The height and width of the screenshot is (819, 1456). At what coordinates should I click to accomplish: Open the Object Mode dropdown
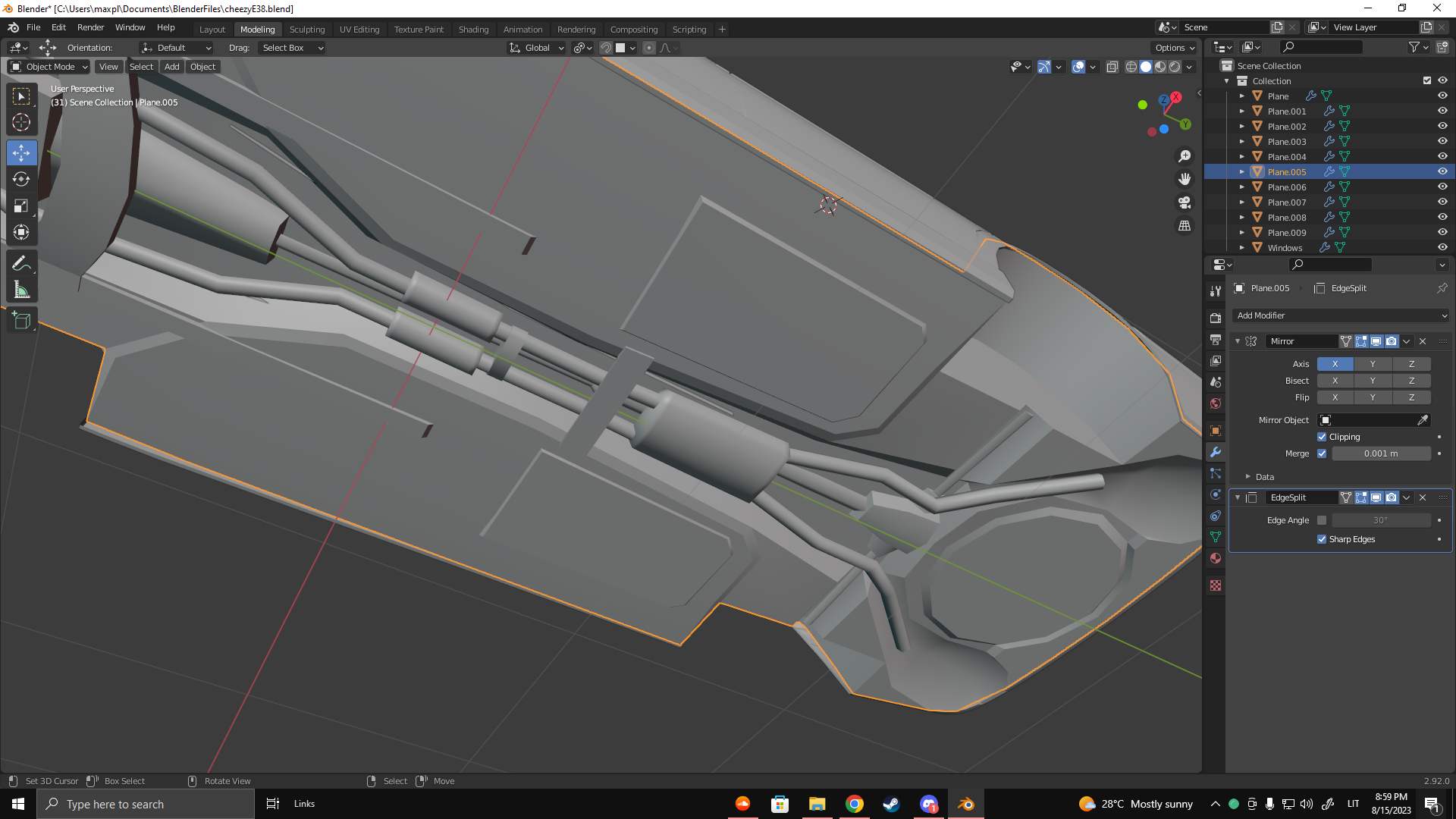[x=49, y=67]
